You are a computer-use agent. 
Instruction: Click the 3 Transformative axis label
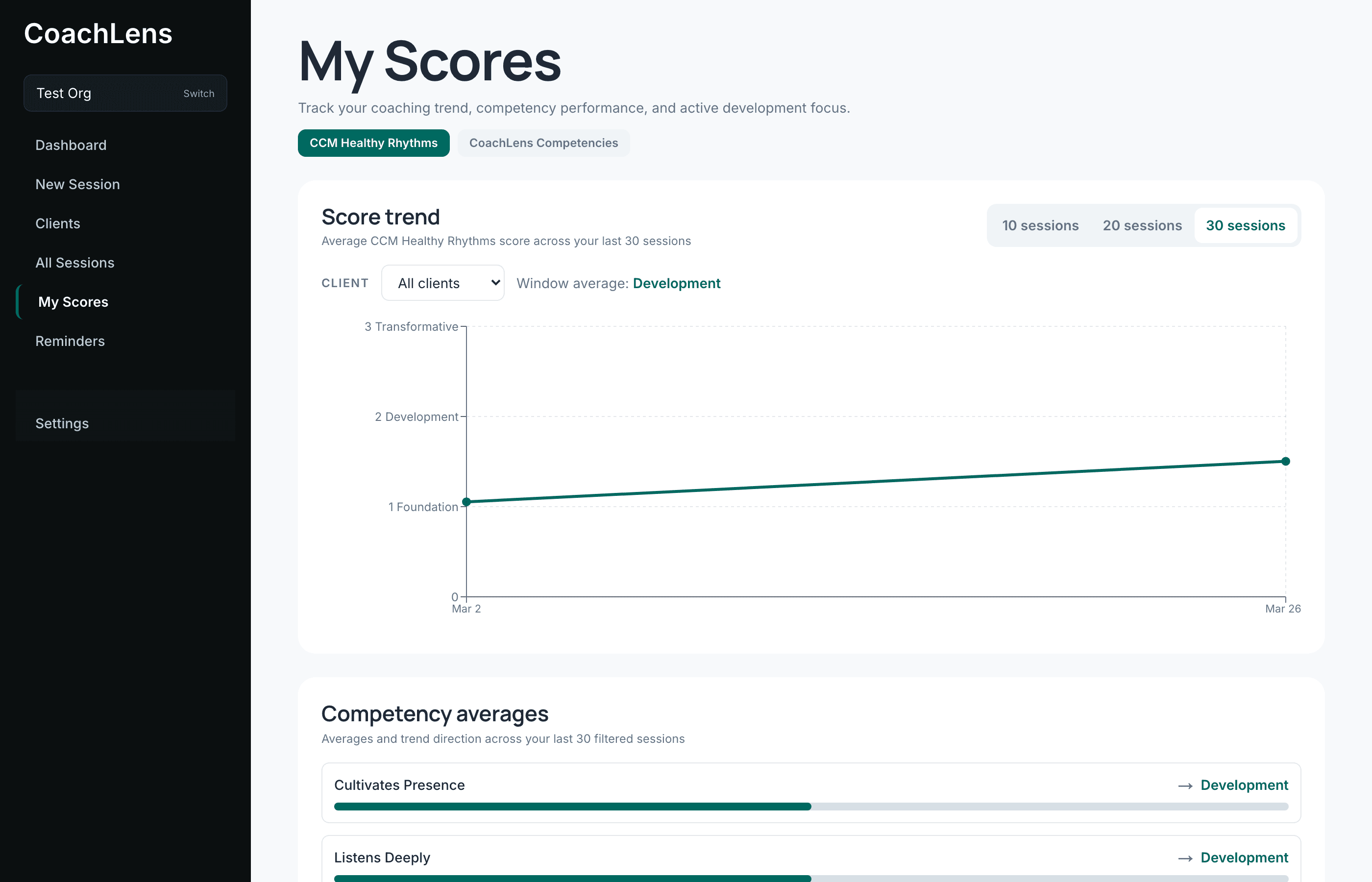coord(411,326)
